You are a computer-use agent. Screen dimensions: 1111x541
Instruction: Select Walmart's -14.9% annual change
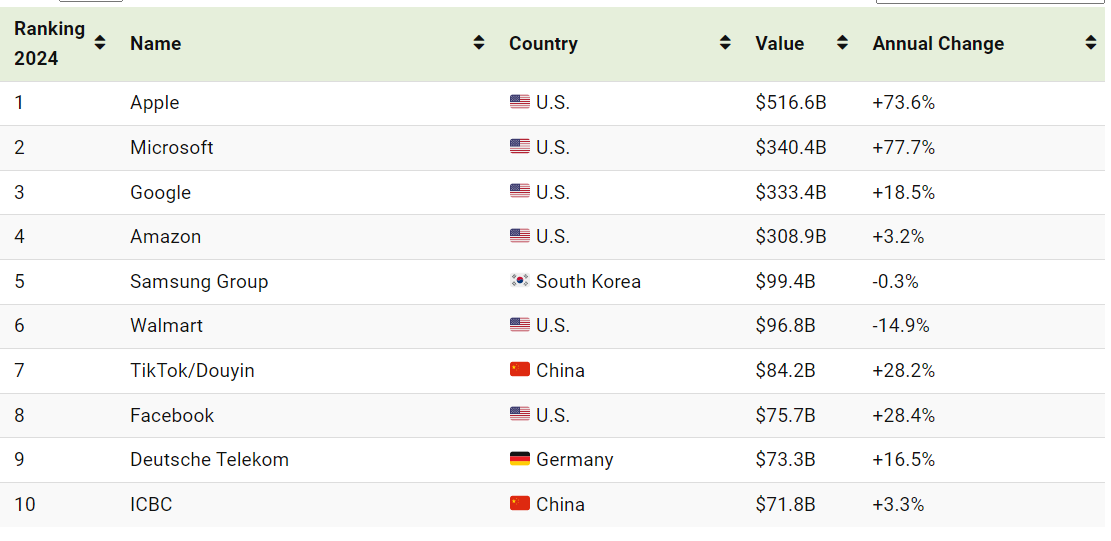901,326
